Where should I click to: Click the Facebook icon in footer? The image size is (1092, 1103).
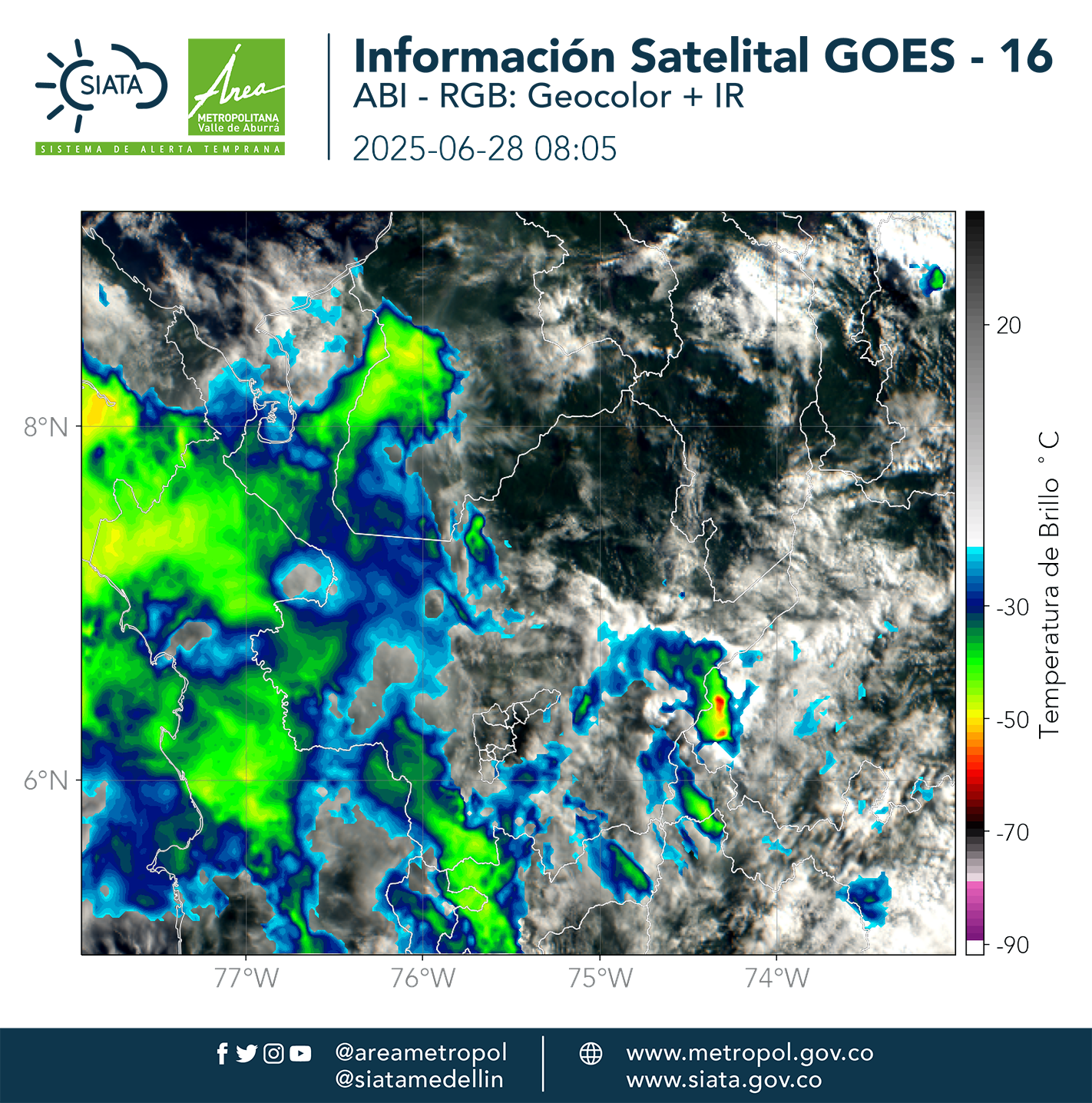tap(222, 1054)
